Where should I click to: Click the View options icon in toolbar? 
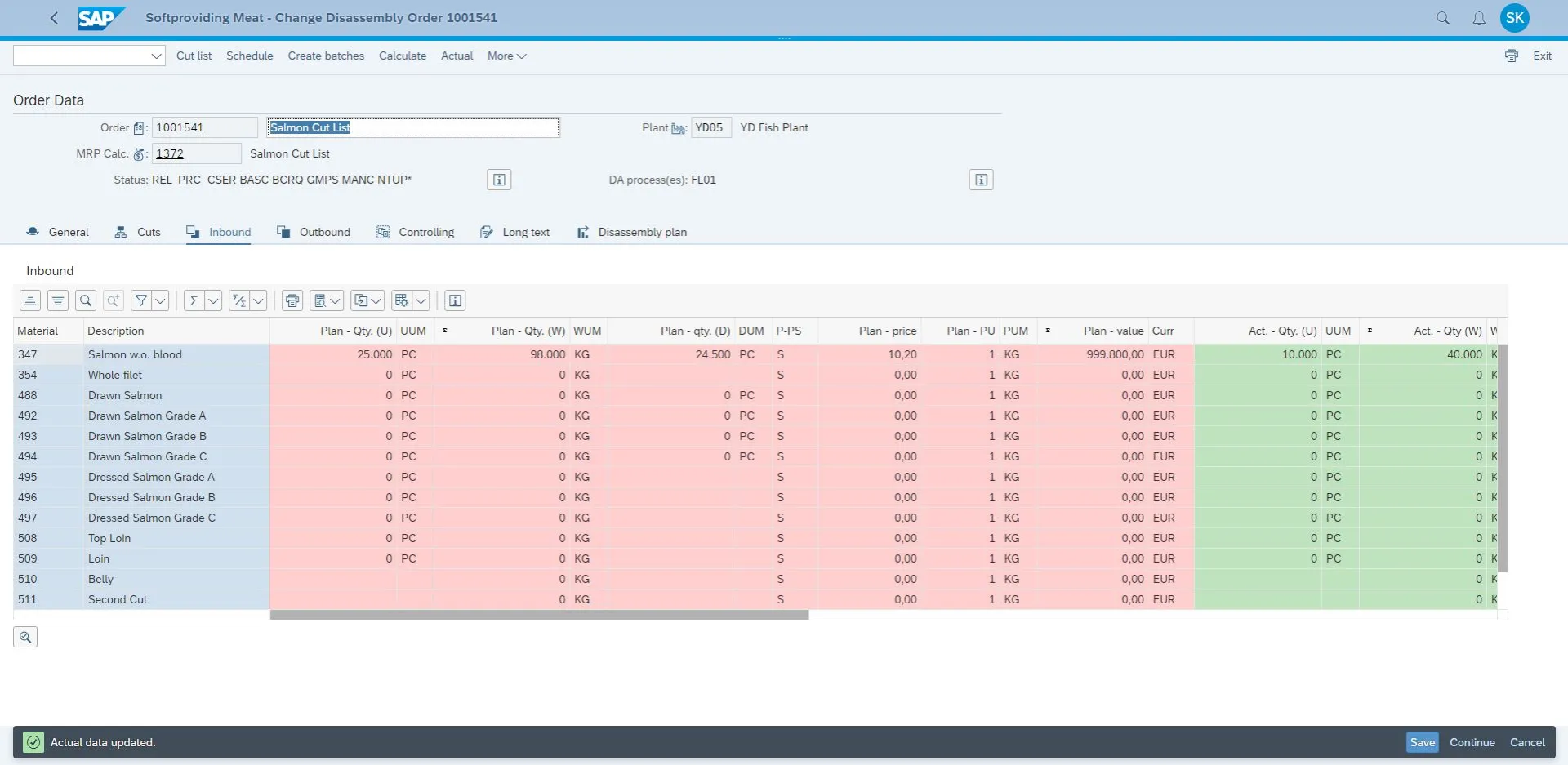320,300
